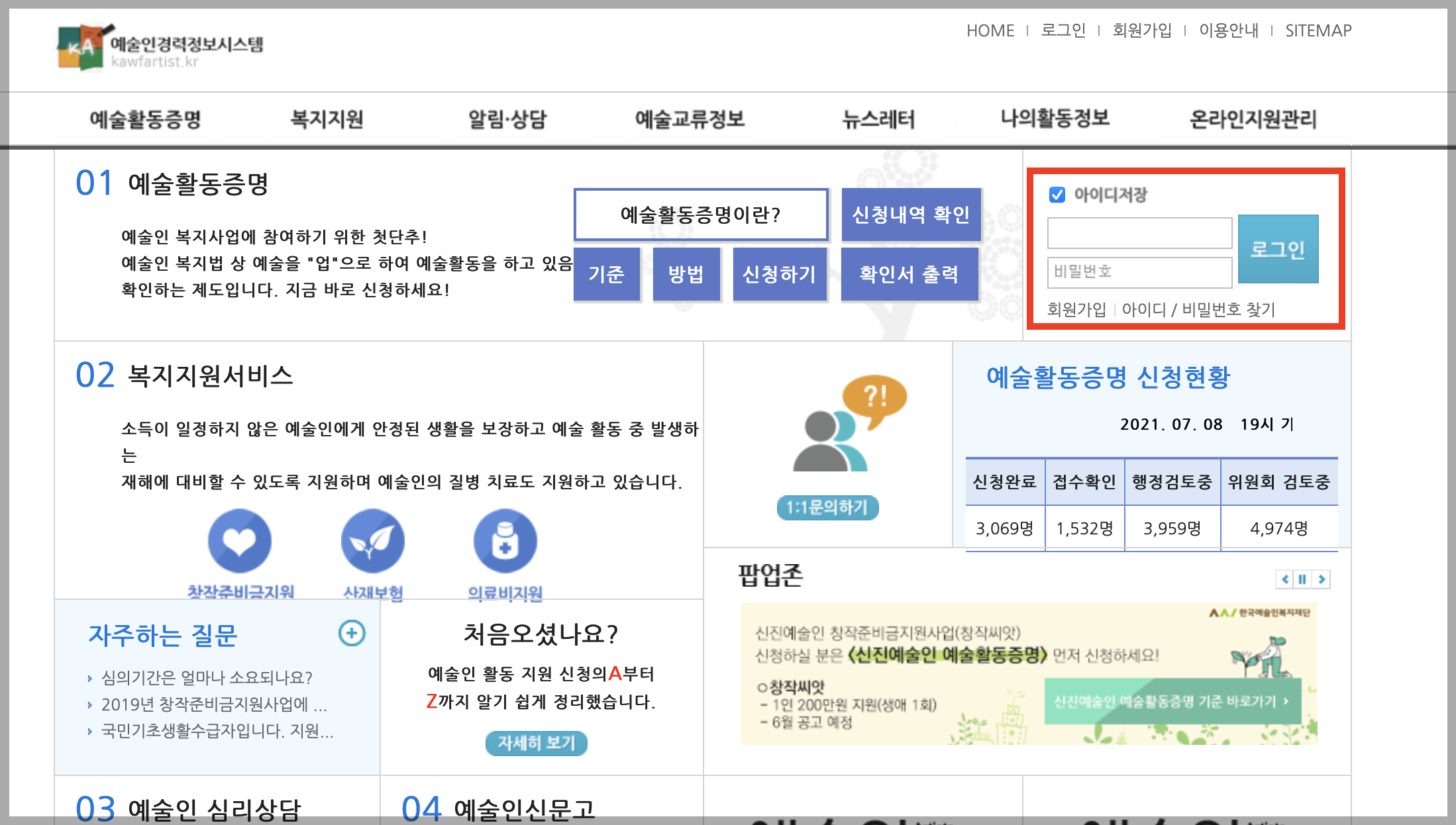Click the 확인서 출력 button
This screenshot has height=825, width=1456.
click(x=909, y=274)
